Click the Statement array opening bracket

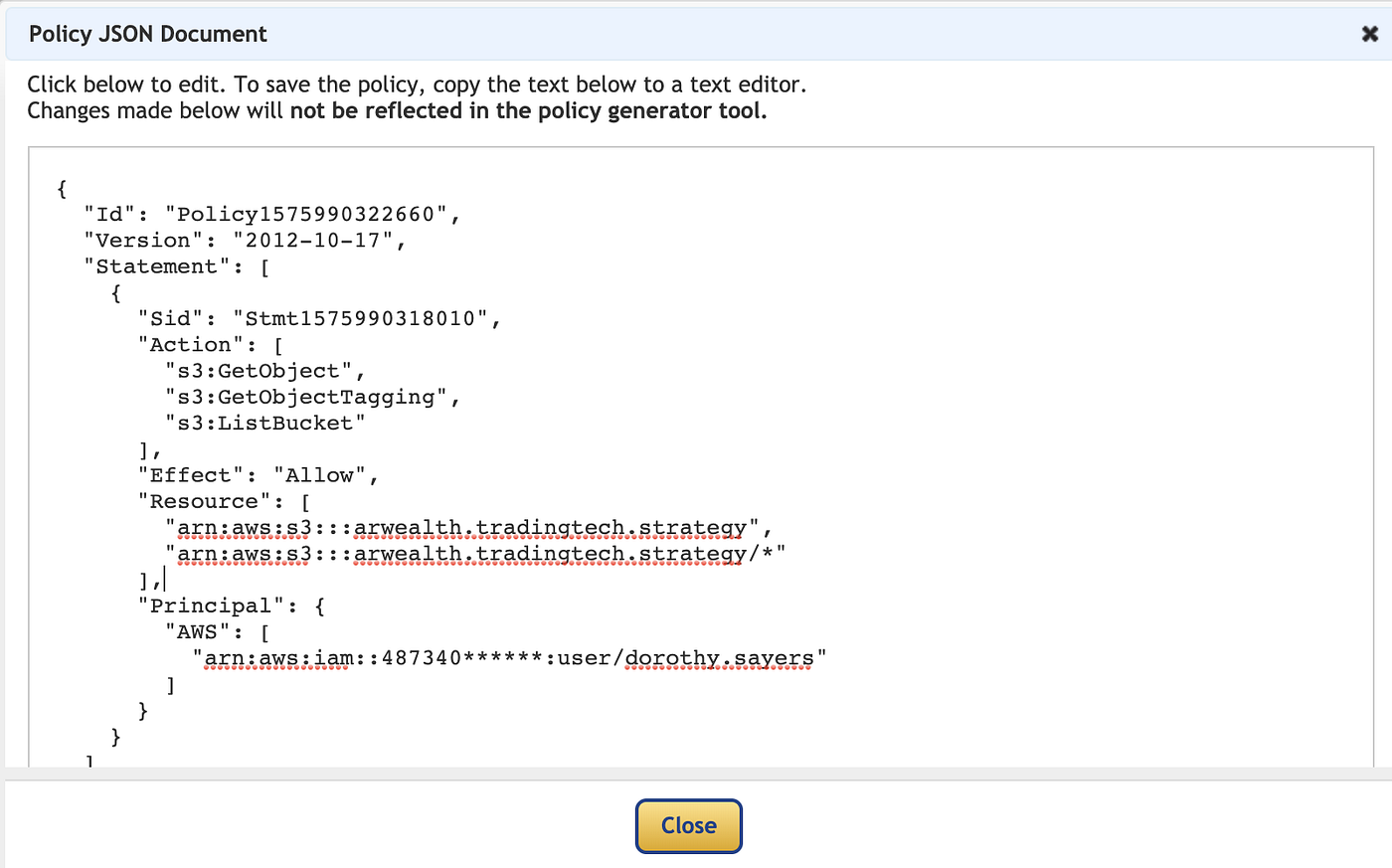[x=264, y=265]
